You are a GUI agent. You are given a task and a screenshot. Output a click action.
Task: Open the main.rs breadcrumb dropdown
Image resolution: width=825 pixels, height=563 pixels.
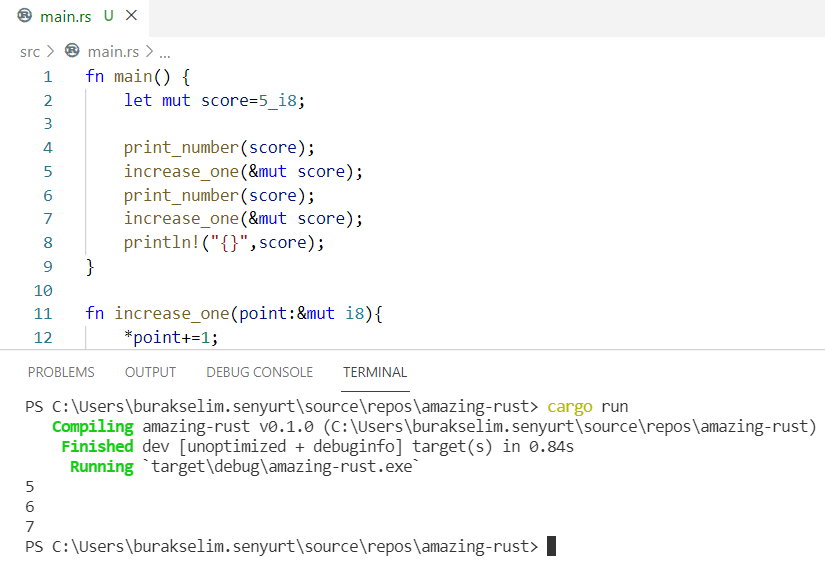[x=113, y=51]
